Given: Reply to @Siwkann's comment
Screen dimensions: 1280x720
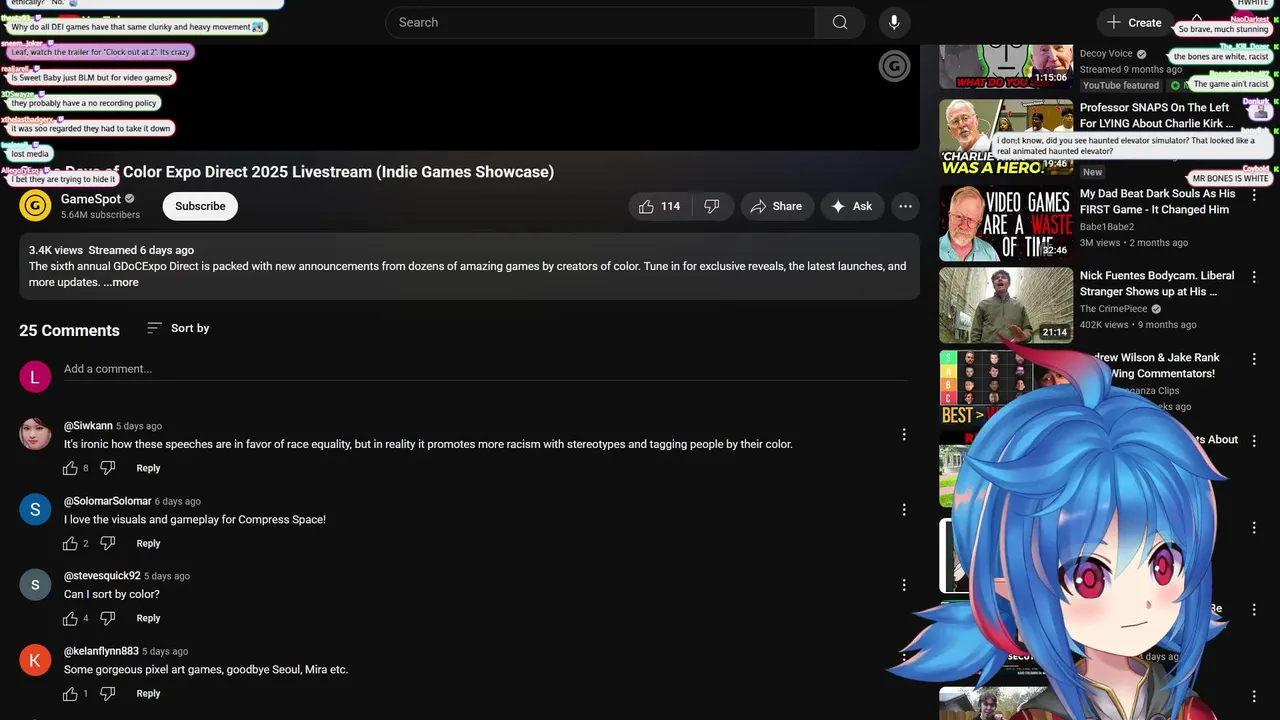Looking at the screenshot, I should click(x=148, y=468).
